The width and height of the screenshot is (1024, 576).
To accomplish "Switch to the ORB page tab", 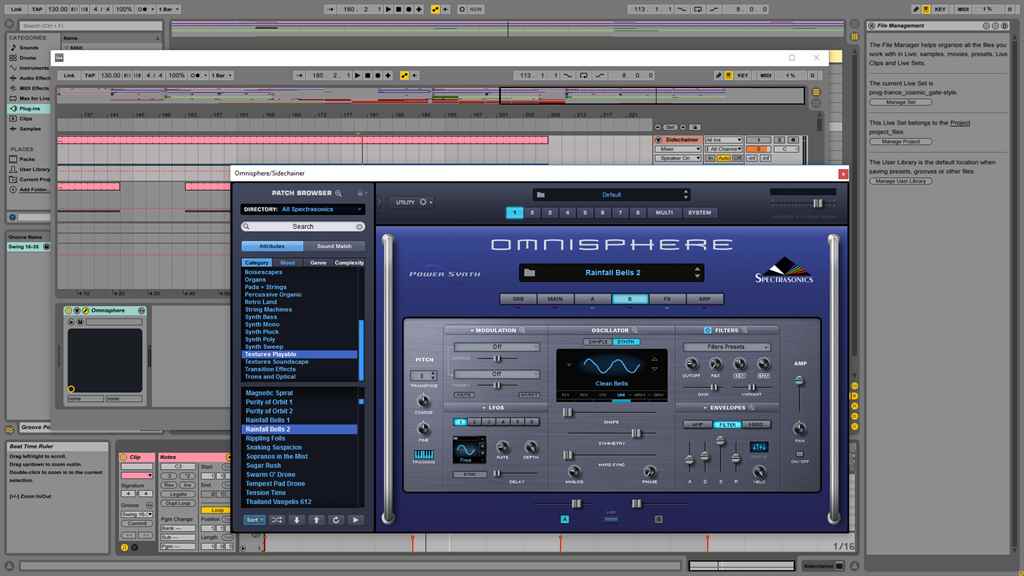I will 518,299.
